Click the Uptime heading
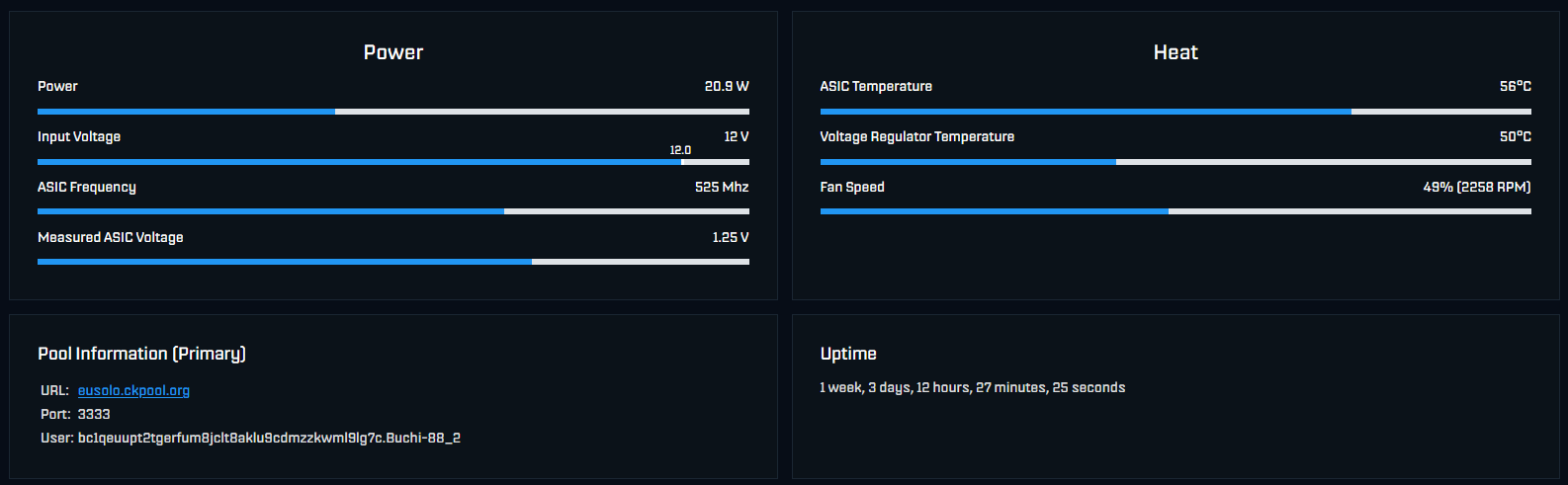Viewport: 1568px width, 485px height. pos(848,354)
